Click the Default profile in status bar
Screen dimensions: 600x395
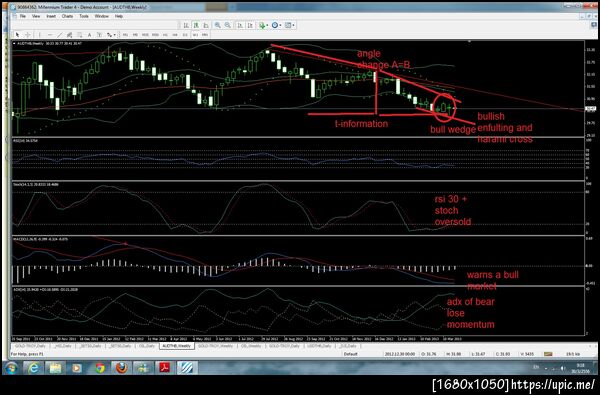pyautogui.click(x=351, y=354)
